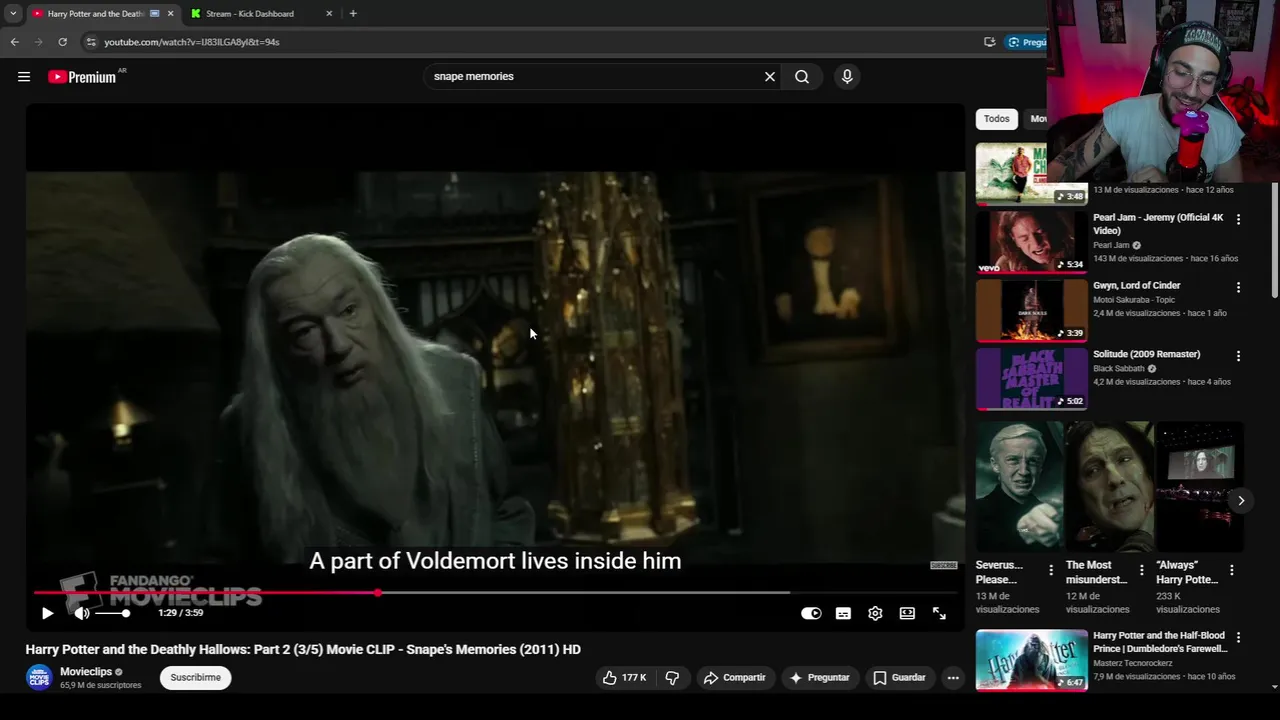Toggle the autoplay switch
This screenshot has width=1280, height=720.
point(811,613)
